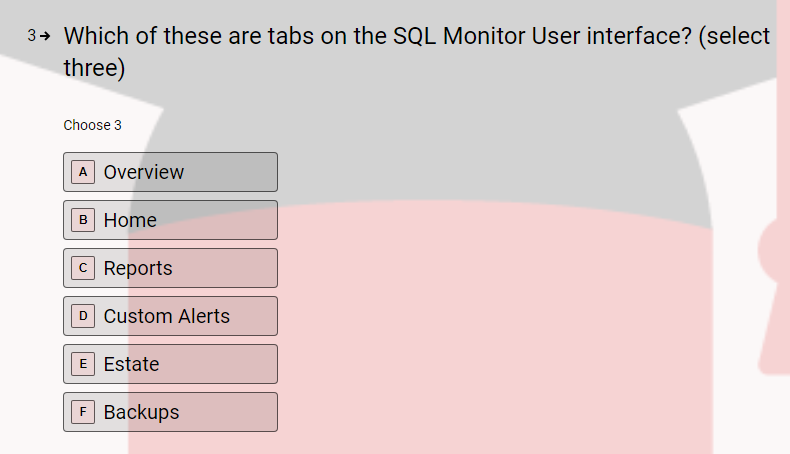
Task: Click the letter C key badge
Action: (83, 268)
